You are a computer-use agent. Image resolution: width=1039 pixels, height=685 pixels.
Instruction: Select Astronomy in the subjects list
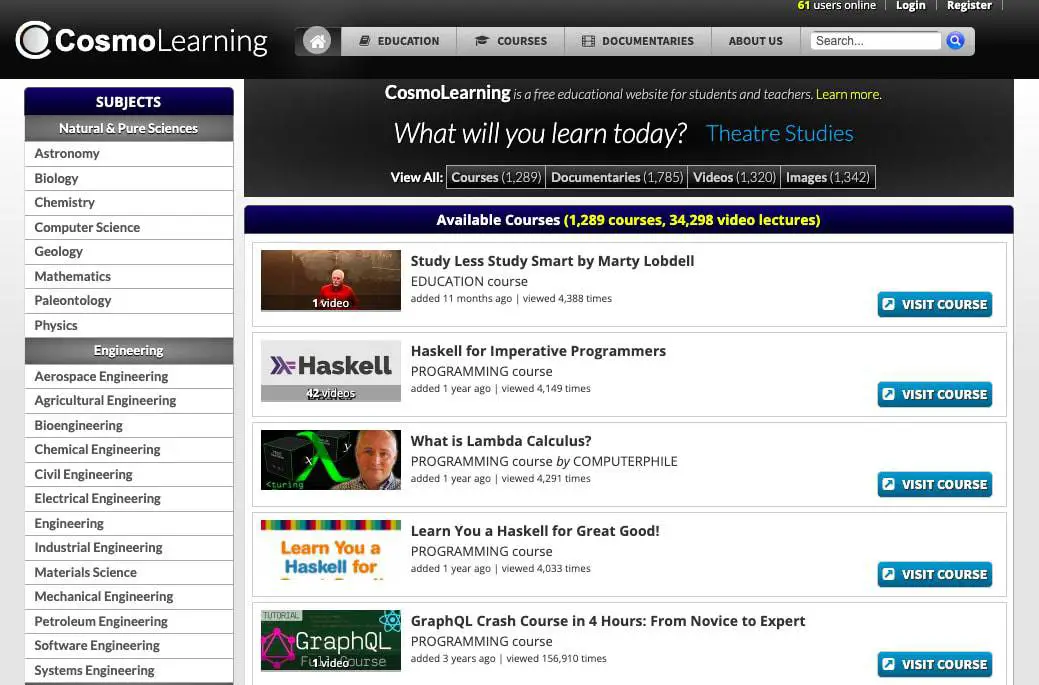129,154
